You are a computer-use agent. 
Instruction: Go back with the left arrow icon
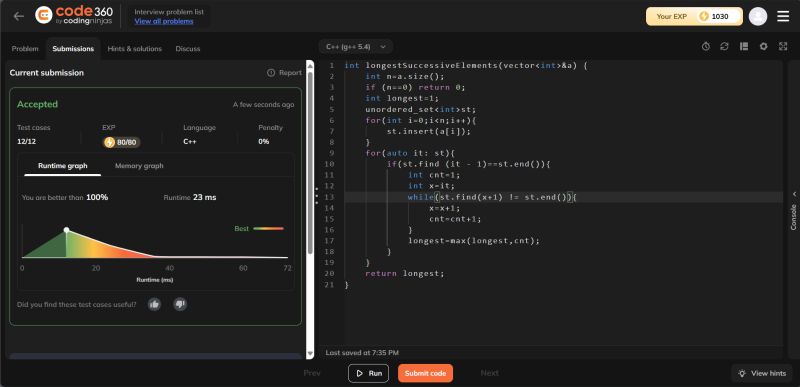coord(18,16)
